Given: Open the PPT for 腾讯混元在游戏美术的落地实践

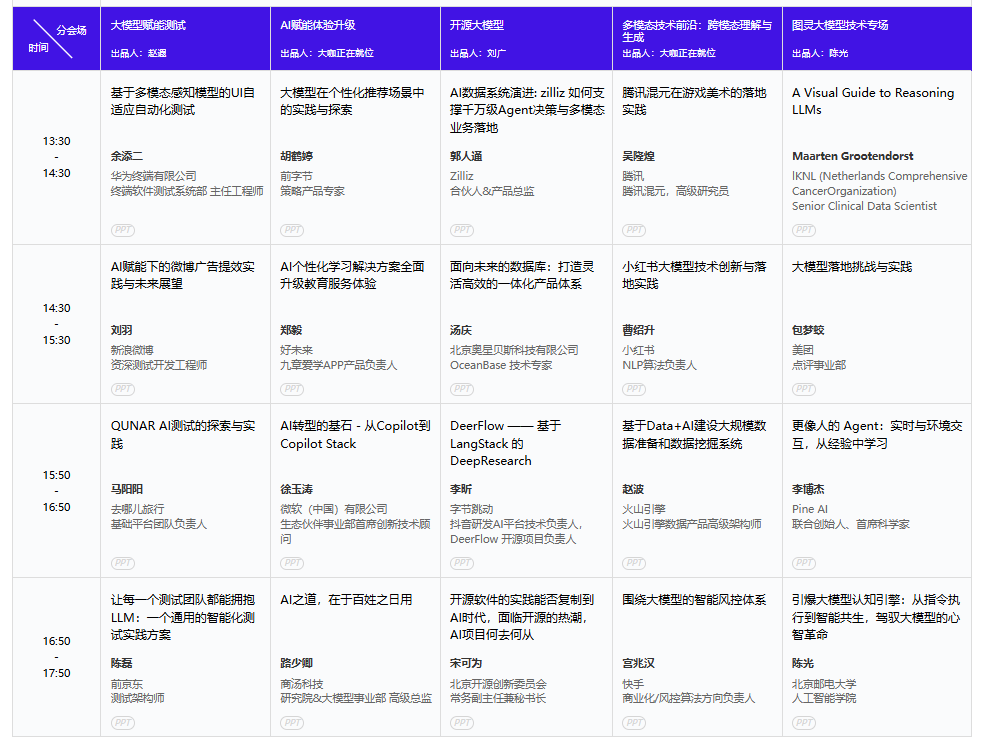Looking at the screenshot, I should pyautogui.click(x=634, y=230).
